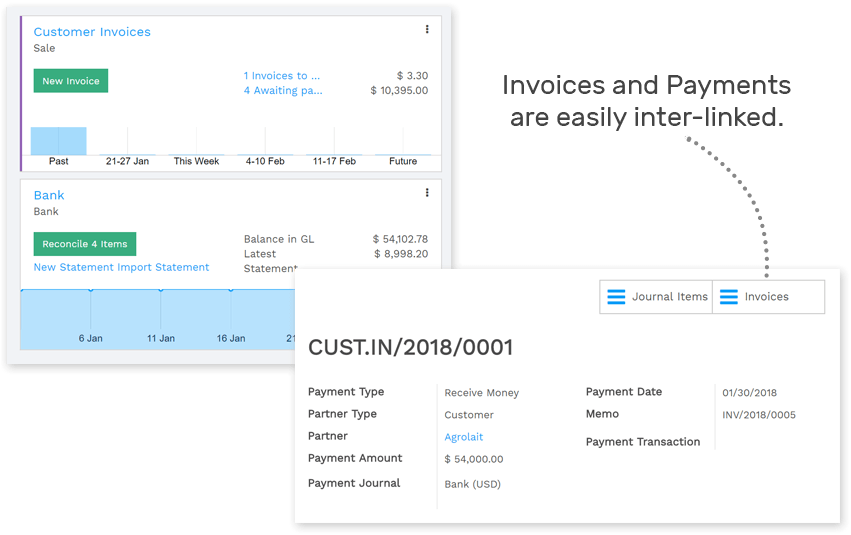Open the Customer Invoices title link

coord(92,32)
